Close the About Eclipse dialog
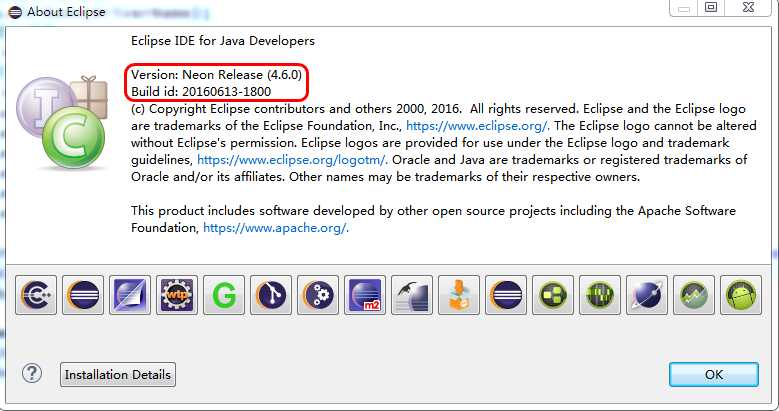Image resolution: width=779 pixels, height=411 pixels. [748, 7]
